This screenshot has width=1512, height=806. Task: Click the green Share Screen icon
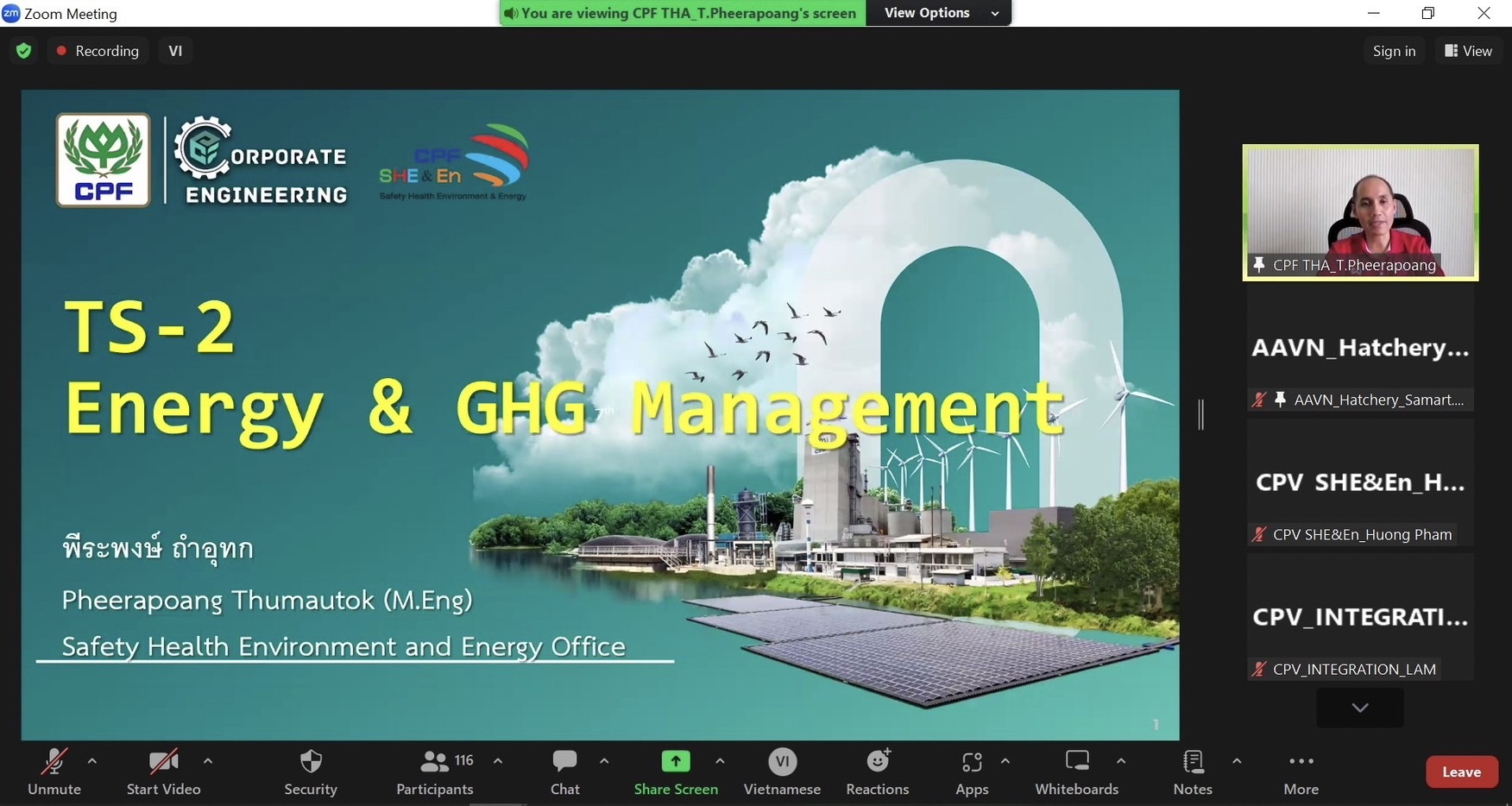tap(676, 762)
